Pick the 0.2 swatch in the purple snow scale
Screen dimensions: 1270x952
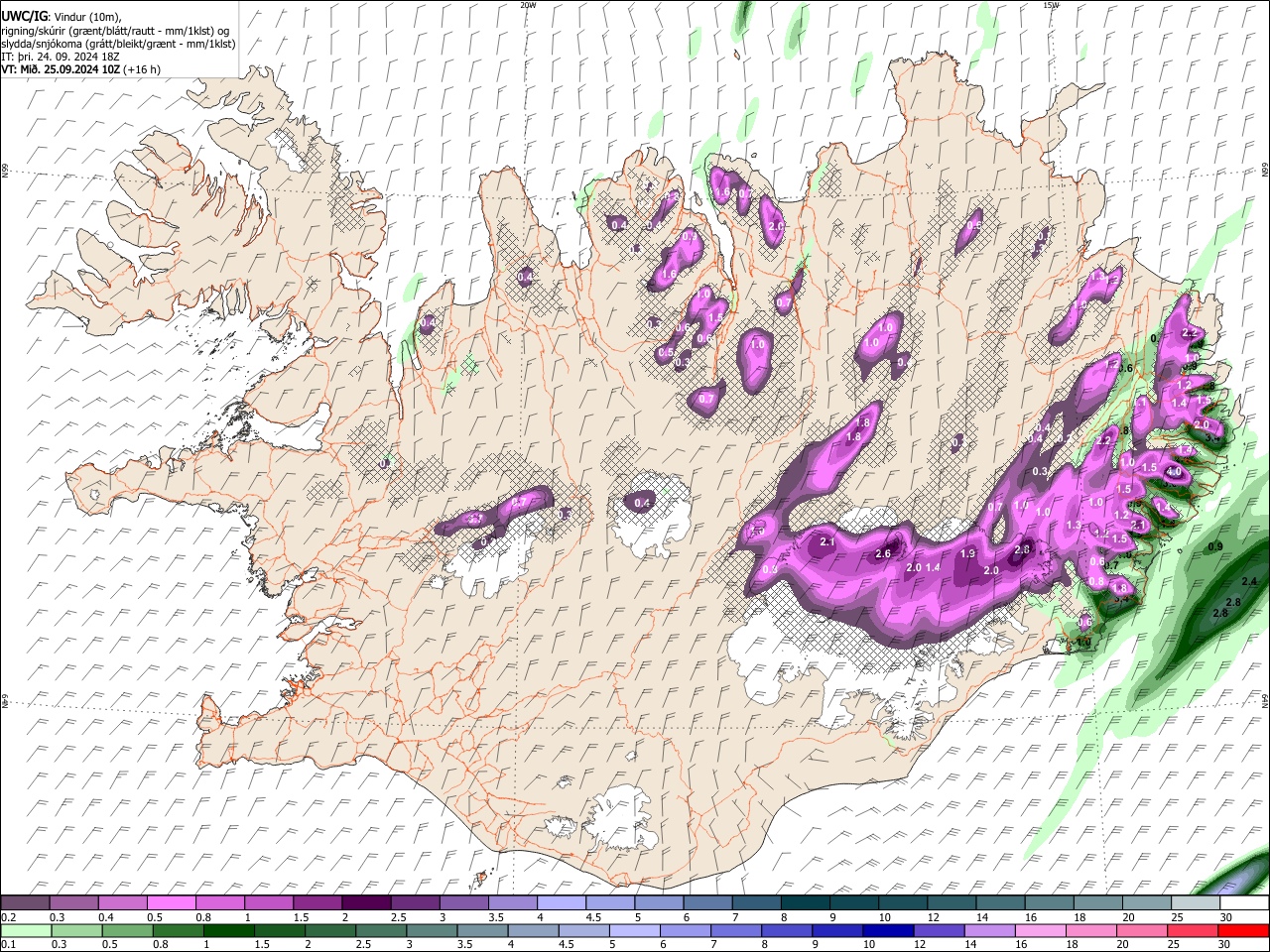(25, 902)
